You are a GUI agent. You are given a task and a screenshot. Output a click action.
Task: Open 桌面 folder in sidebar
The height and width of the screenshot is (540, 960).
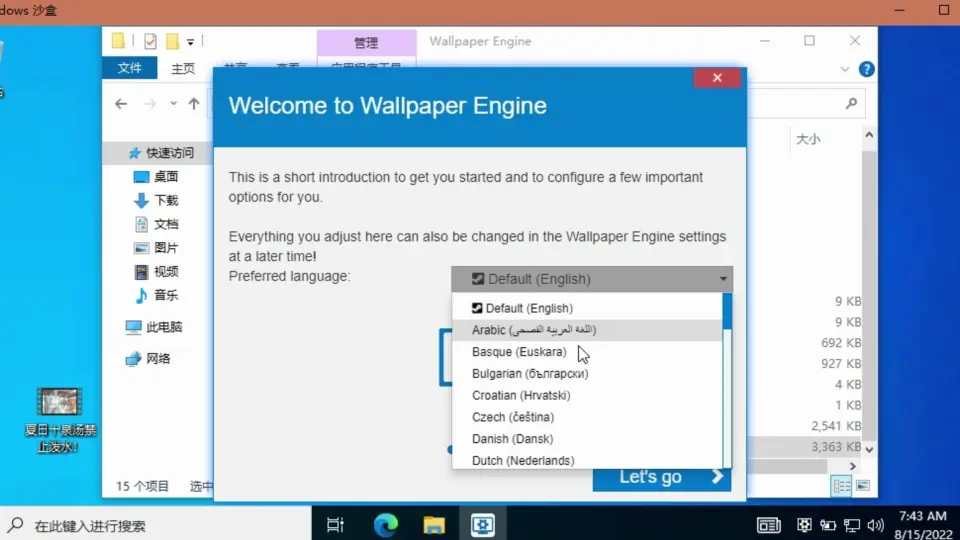156,176
